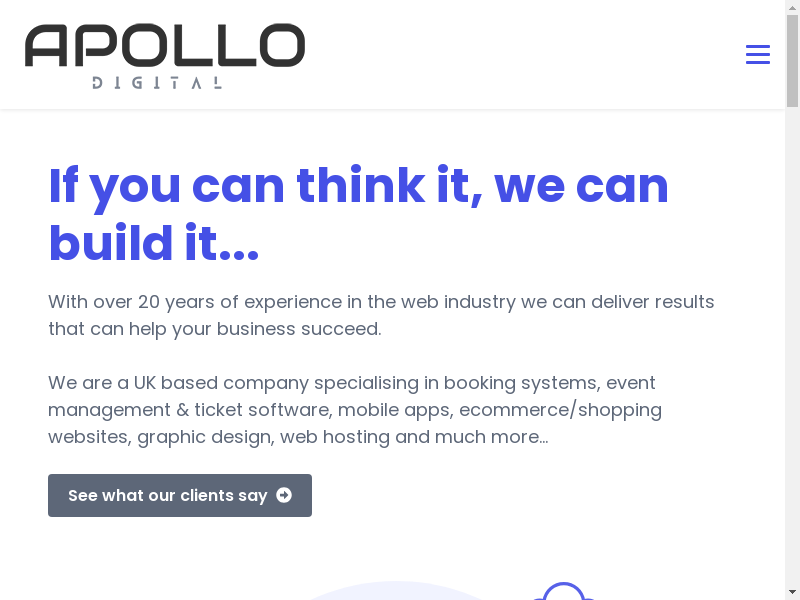
Task: Click the arrow icon in clients button
Action: coord(284,495)
